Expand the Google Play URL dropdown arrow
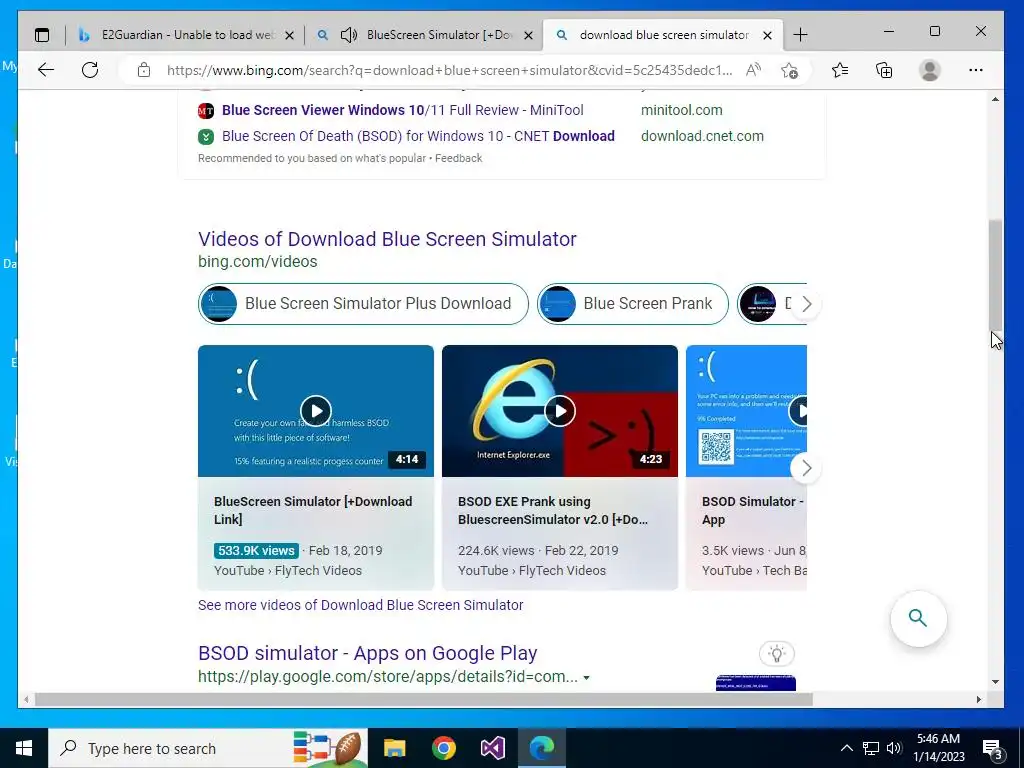The height and width of the screenshot is (768, 1024). tap(586, 677)
